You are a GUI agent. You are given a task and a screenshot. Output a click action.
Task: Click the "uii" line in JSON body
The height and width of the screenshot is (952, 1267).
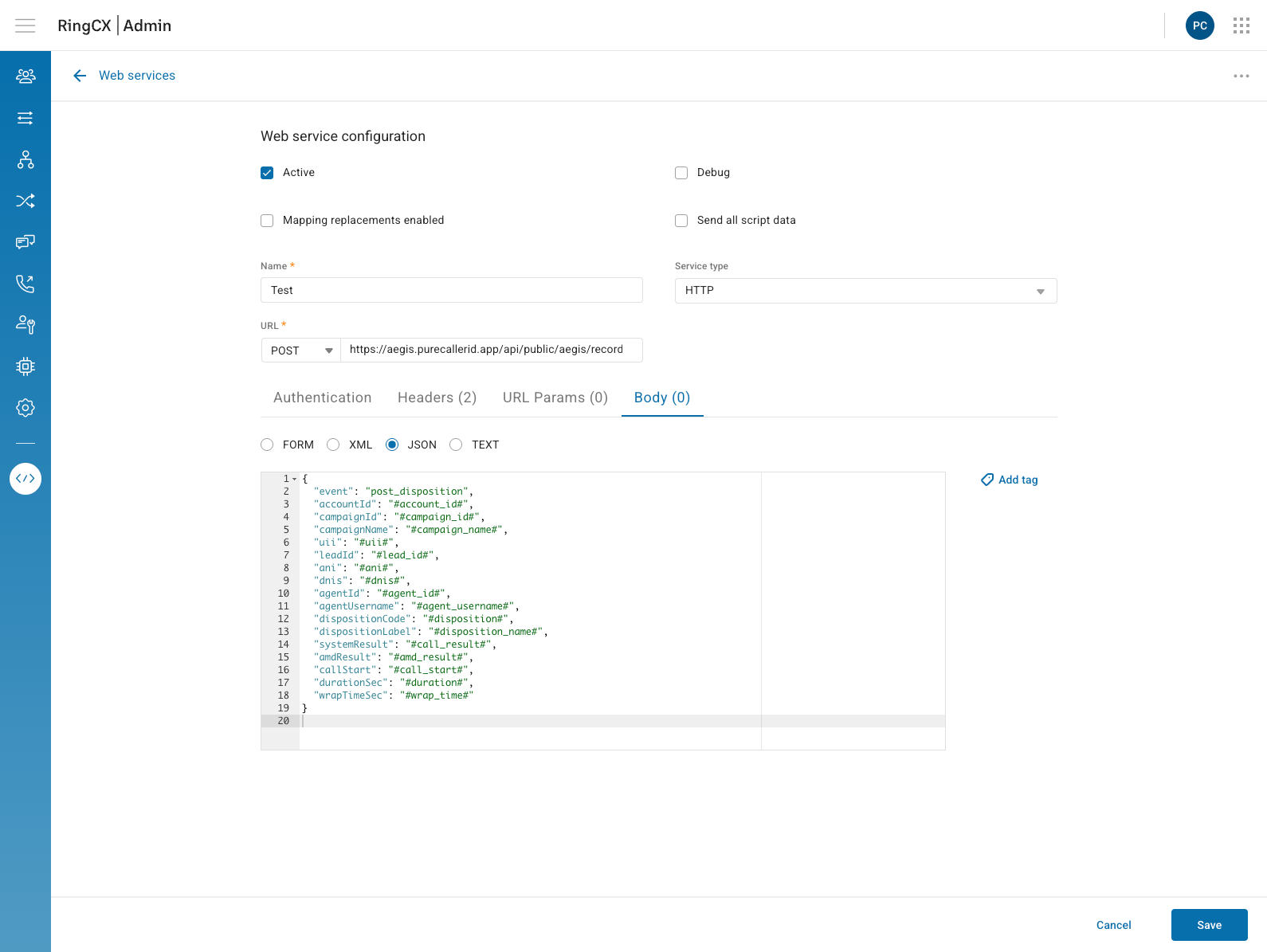click(x=356, y=543)
